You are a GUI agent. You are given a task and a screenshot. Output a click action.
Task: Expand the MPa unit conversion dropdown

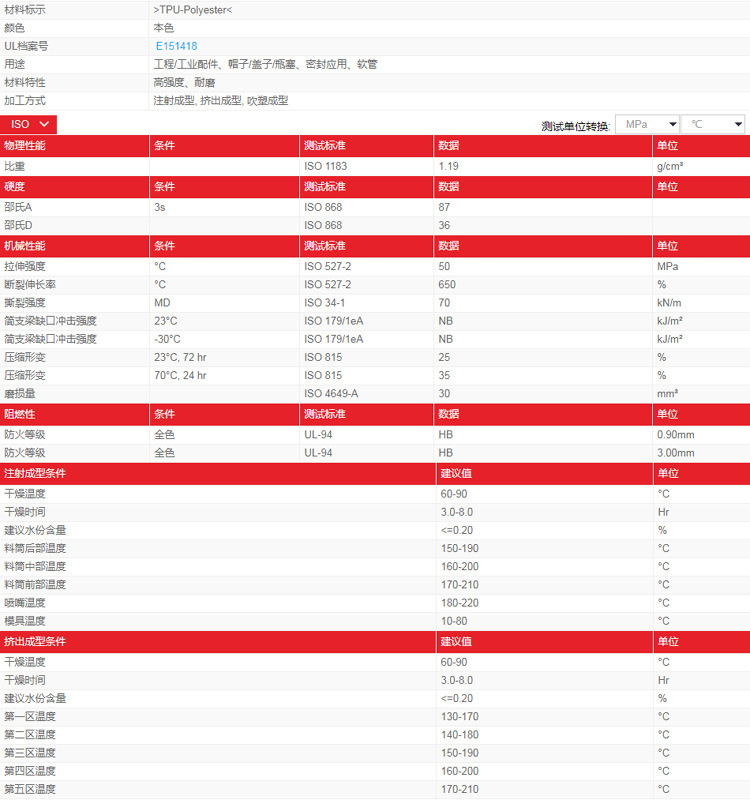[x=646, y=124]
